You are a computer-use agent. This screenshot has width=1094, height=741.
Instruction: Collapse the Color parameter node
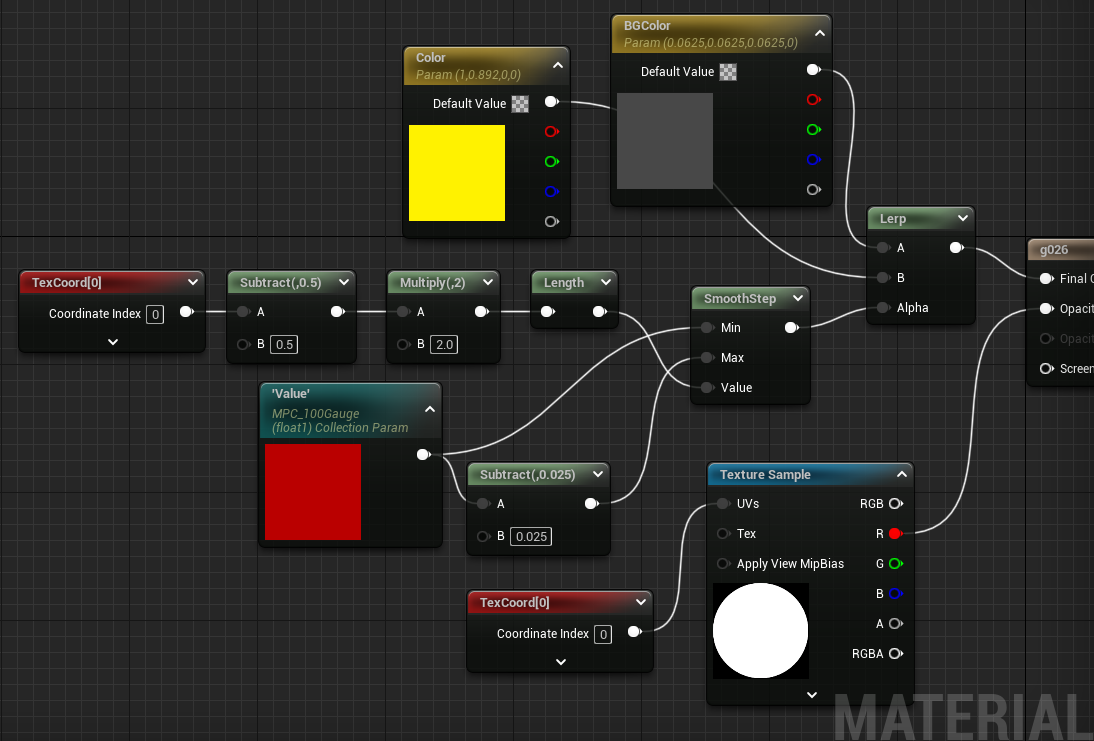click(557, 66)
